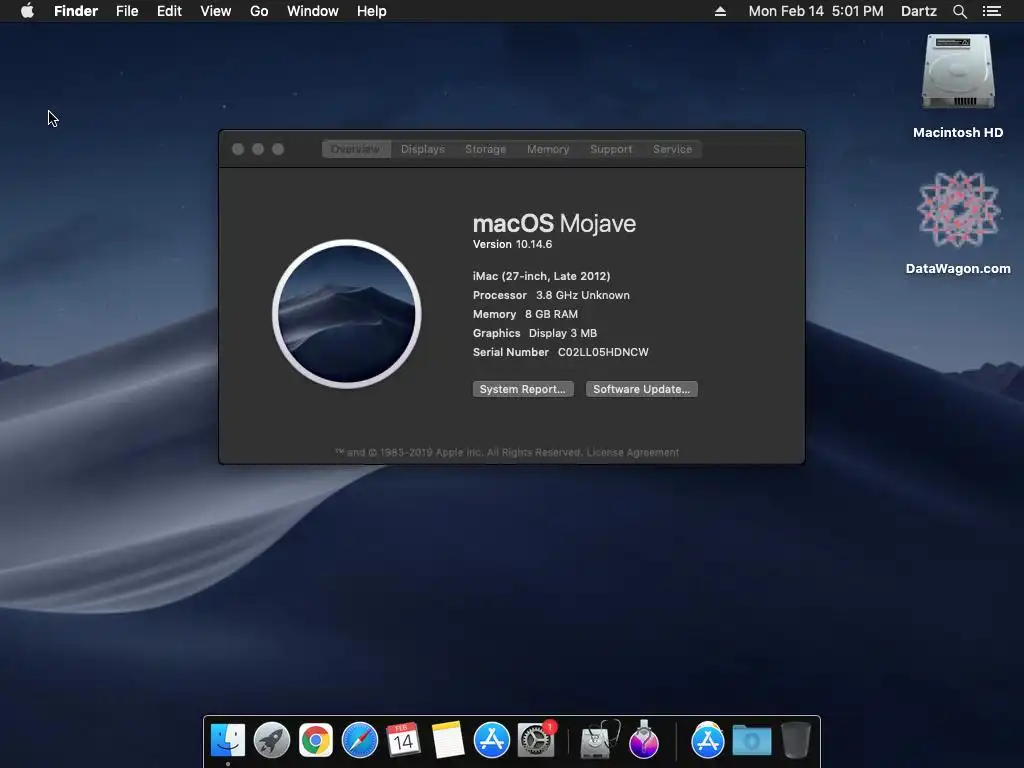
Task: Switch to the Support tab
Action: pos(611,149)
